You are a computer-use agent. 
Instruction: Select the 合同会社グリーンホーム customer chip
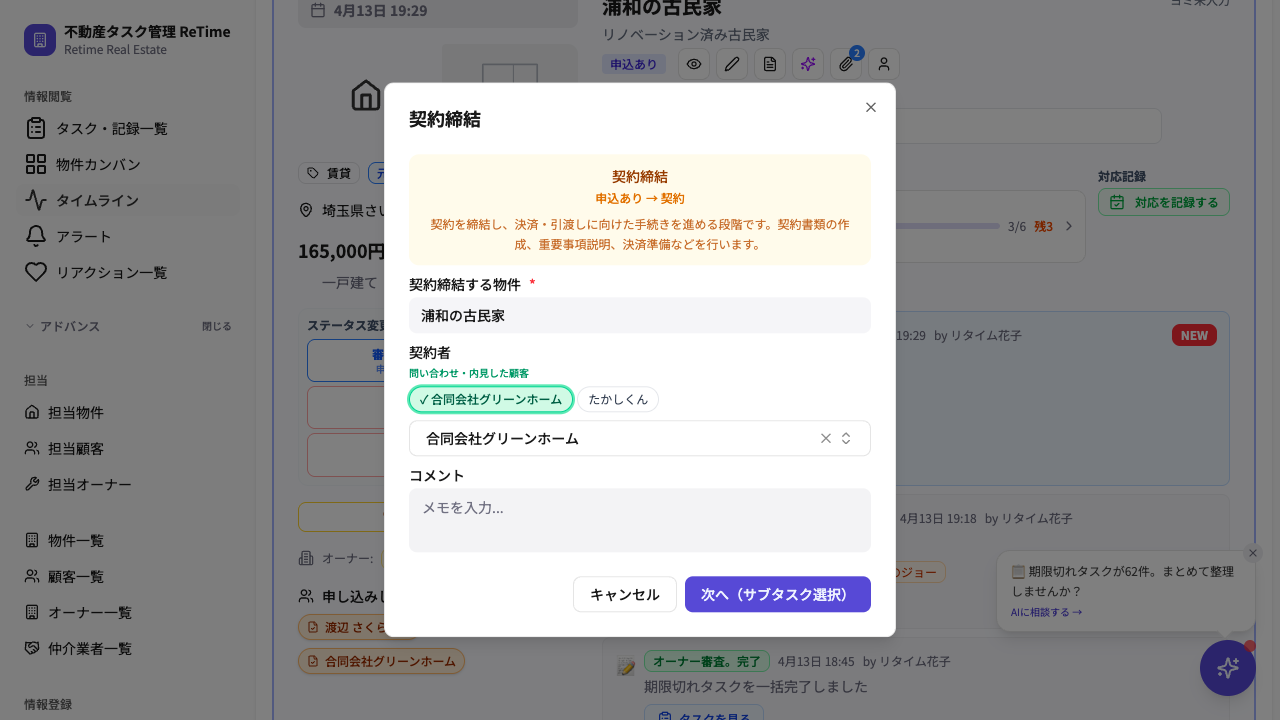pyautogui.click(x=491, y=399)
